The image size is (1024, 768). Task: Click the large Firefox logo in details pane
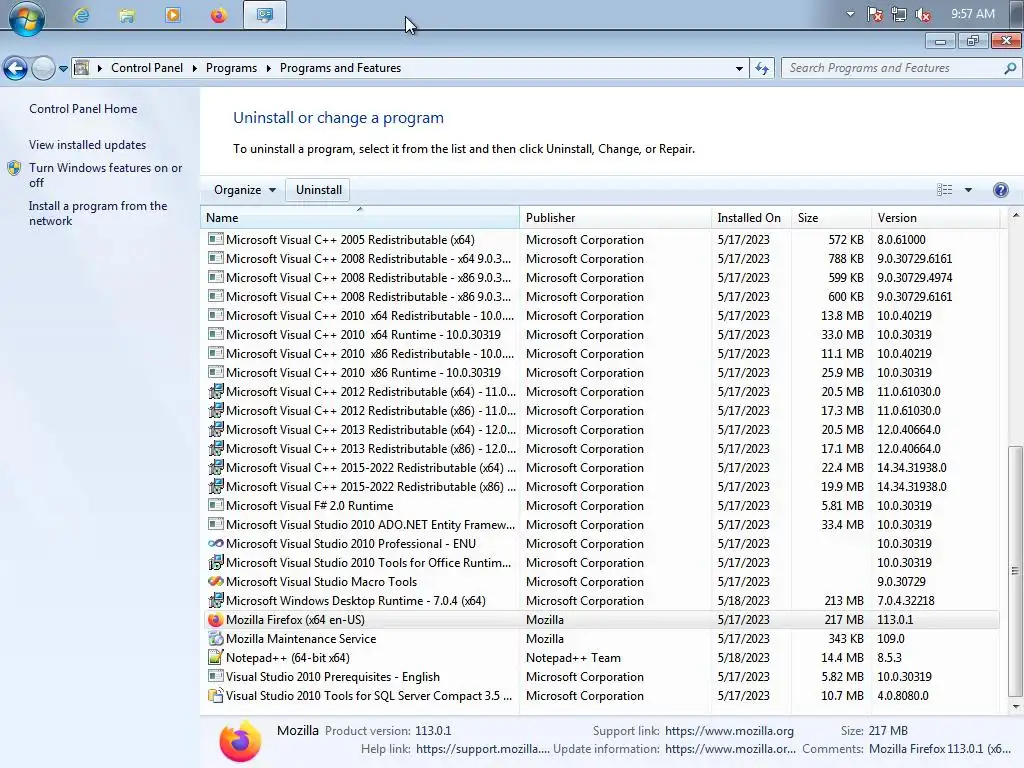tap(240, 741)
